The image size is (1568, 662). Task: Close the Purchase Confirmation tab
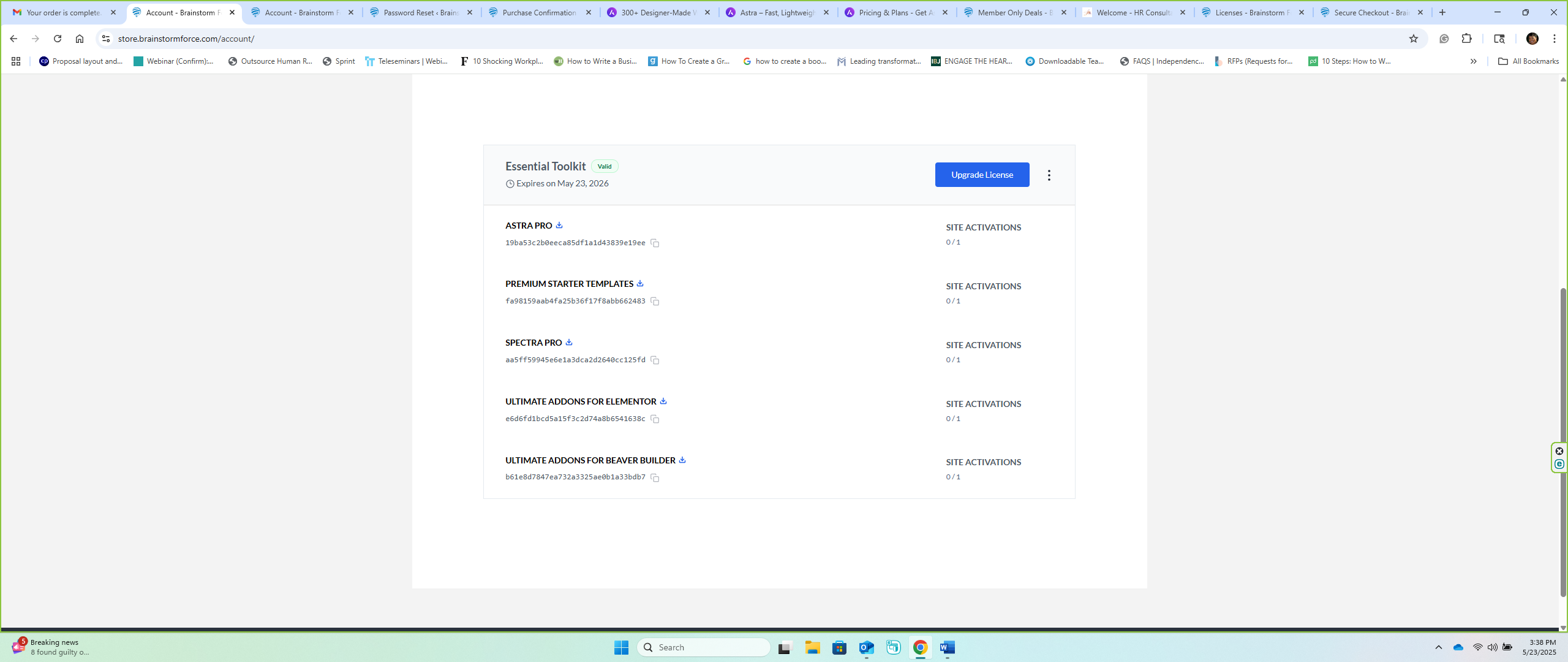(589, 12)
